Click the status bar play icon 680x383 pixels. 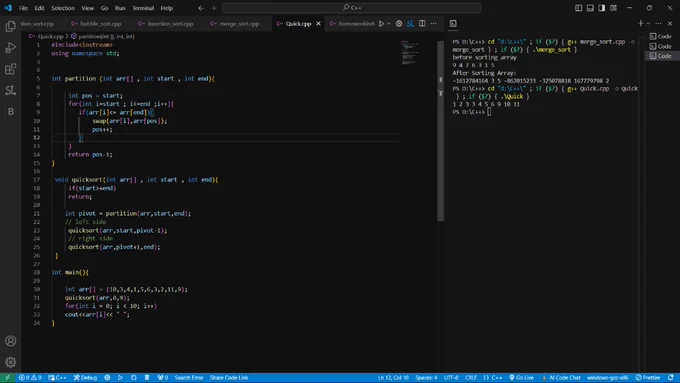120,377
